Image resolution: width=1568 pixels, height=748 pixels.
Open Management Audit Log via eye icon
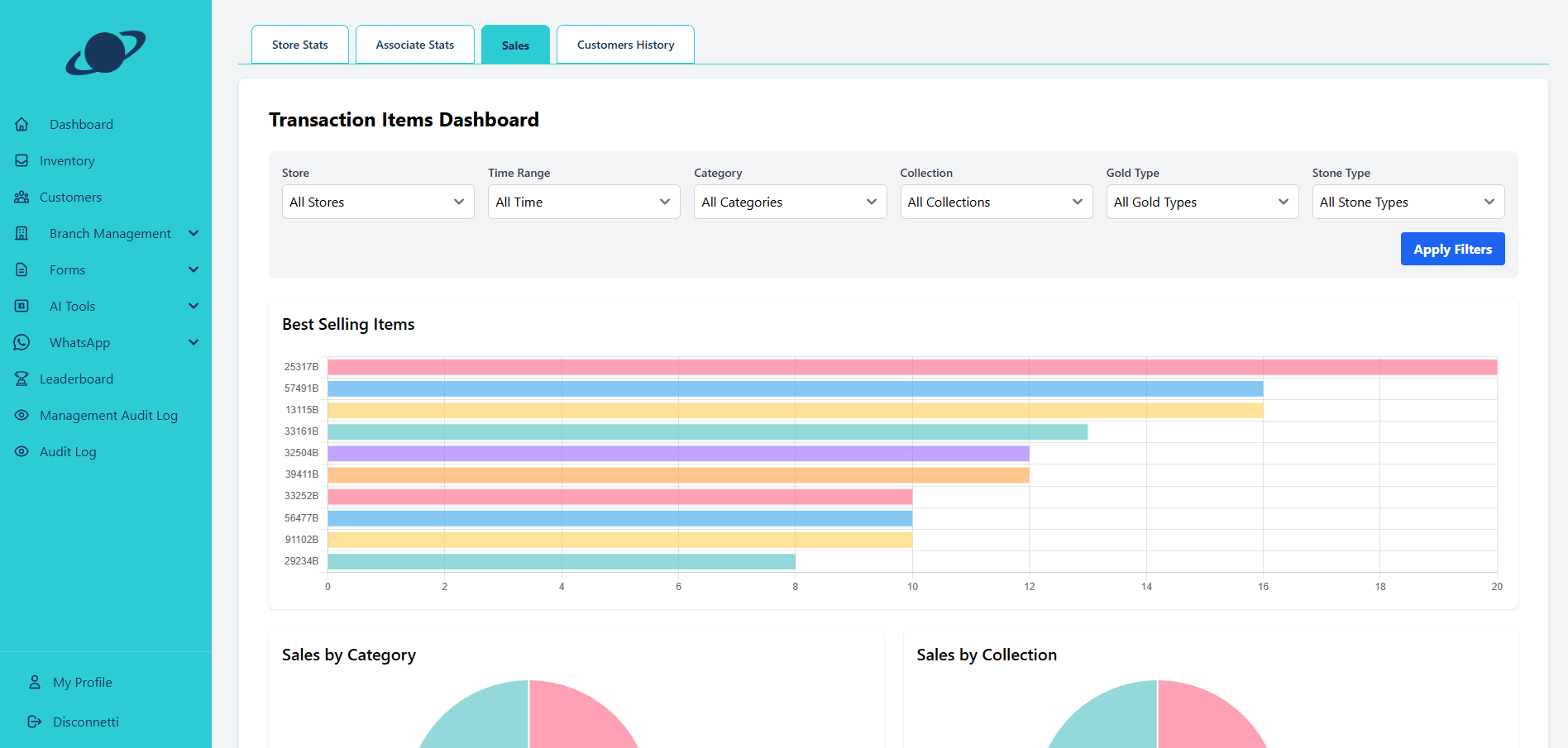click(x=22, y=415)
